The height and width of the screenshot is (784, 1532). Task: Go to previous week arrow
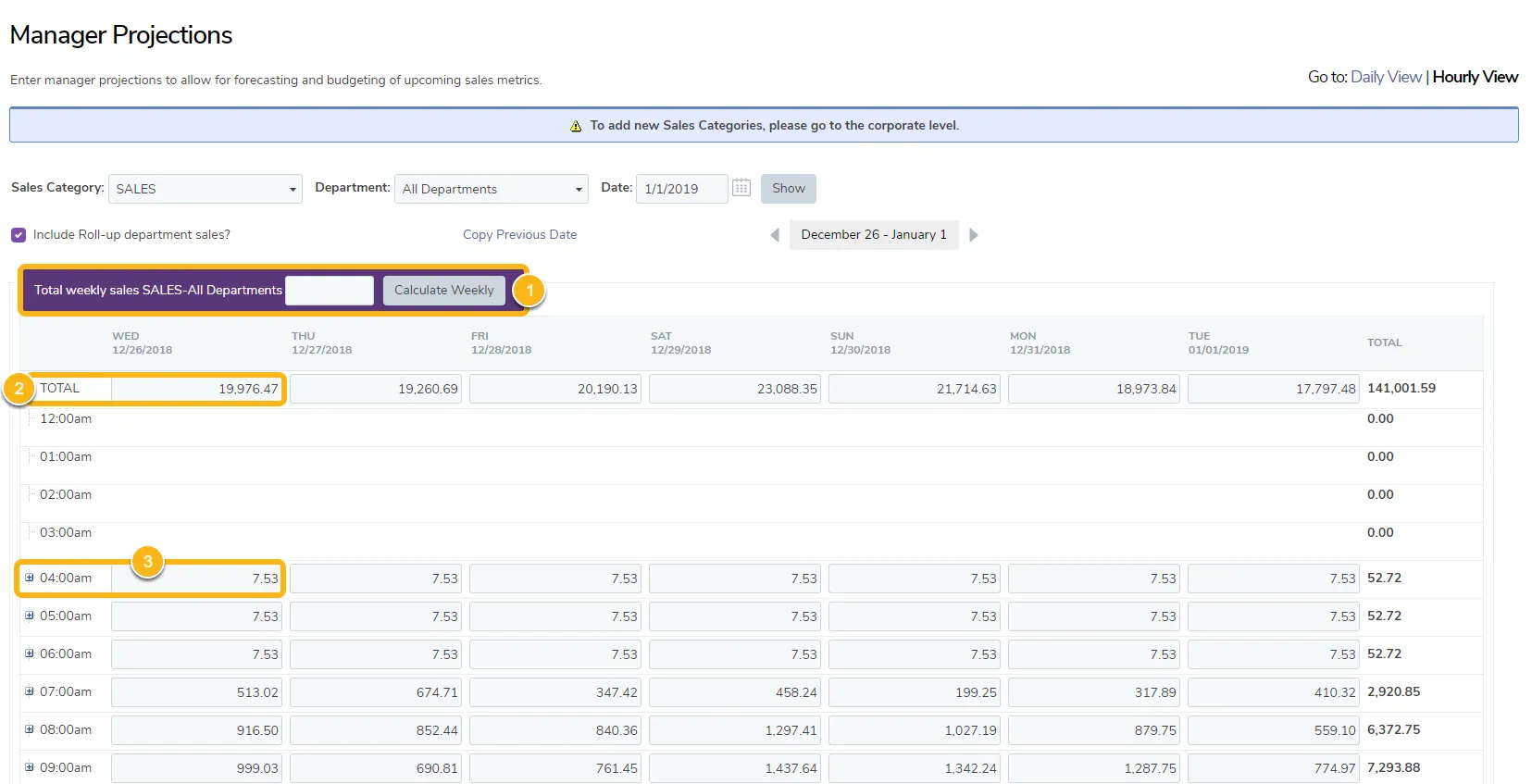775,235
